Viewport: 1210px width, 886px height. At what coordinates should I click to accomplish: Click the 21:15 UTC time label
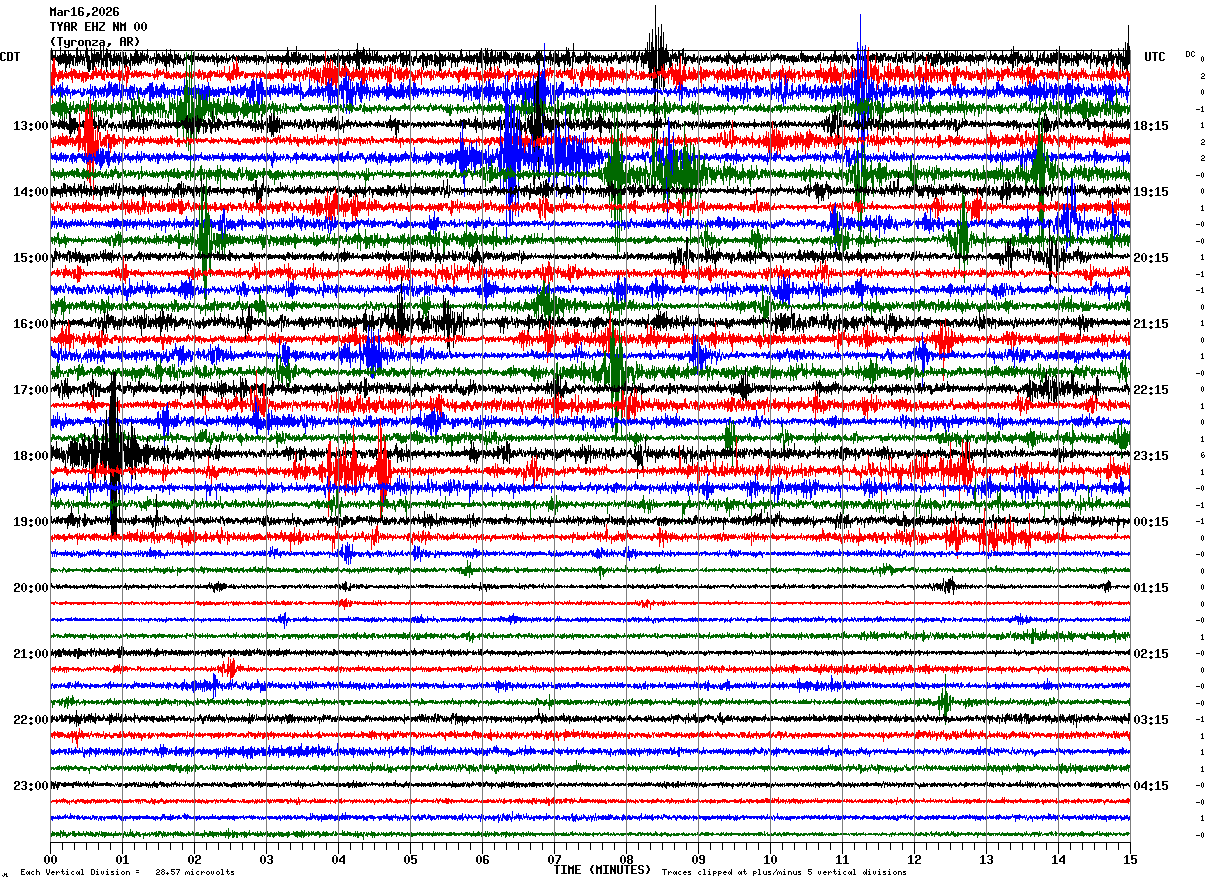coord(1151,324)
